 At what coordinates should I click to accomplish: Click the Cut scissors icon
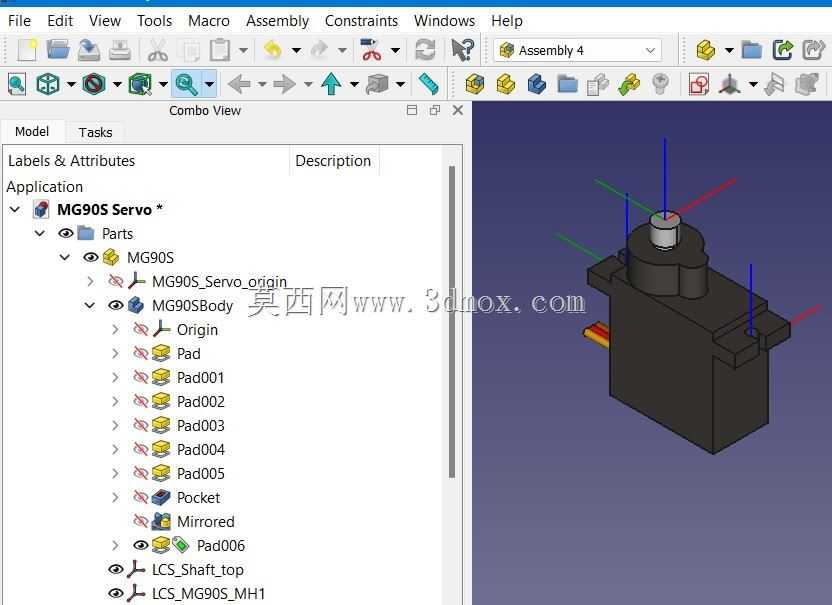tap(158, 51)
